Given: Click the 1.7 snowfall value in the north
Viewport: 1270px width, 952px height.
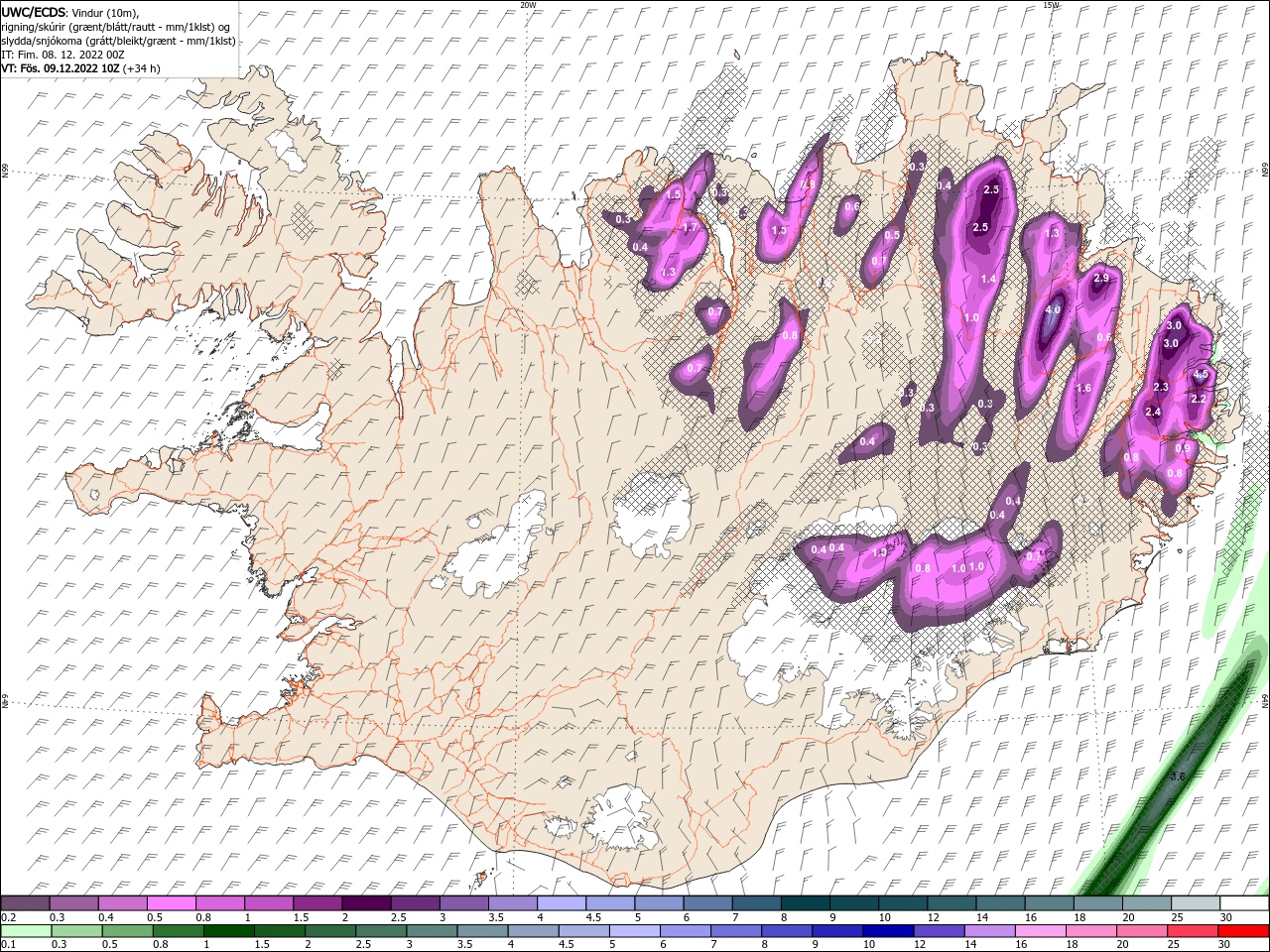Looking at the screenshot, I should click(690, 227).
